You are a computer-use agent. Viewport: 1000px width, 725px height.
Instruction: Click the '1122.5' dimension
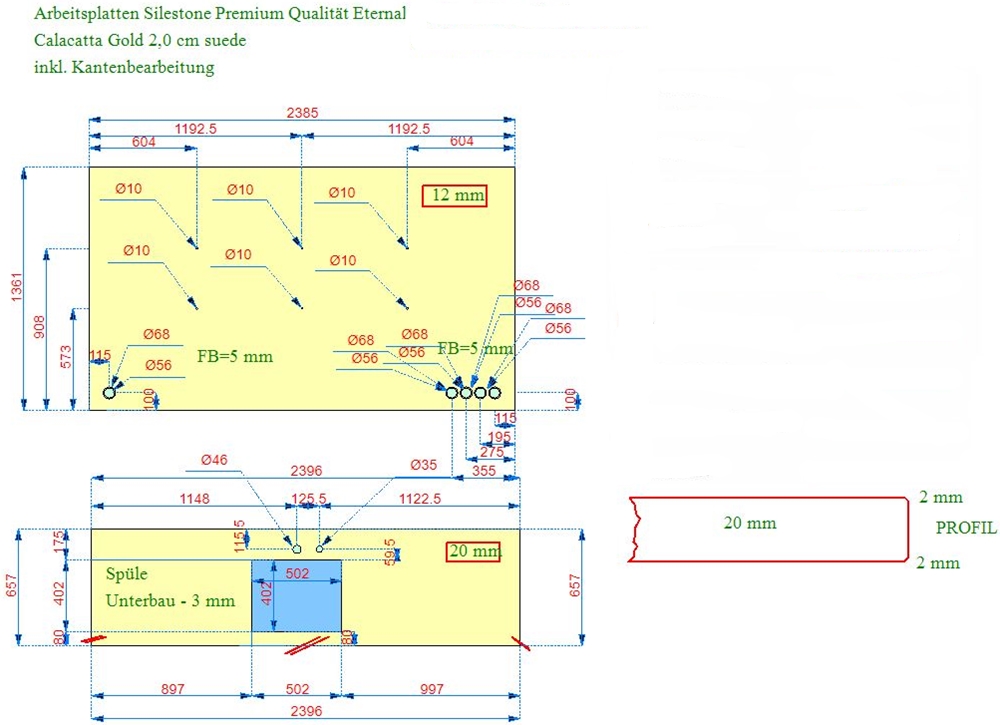pyautogui.click(x=420, y=499)
